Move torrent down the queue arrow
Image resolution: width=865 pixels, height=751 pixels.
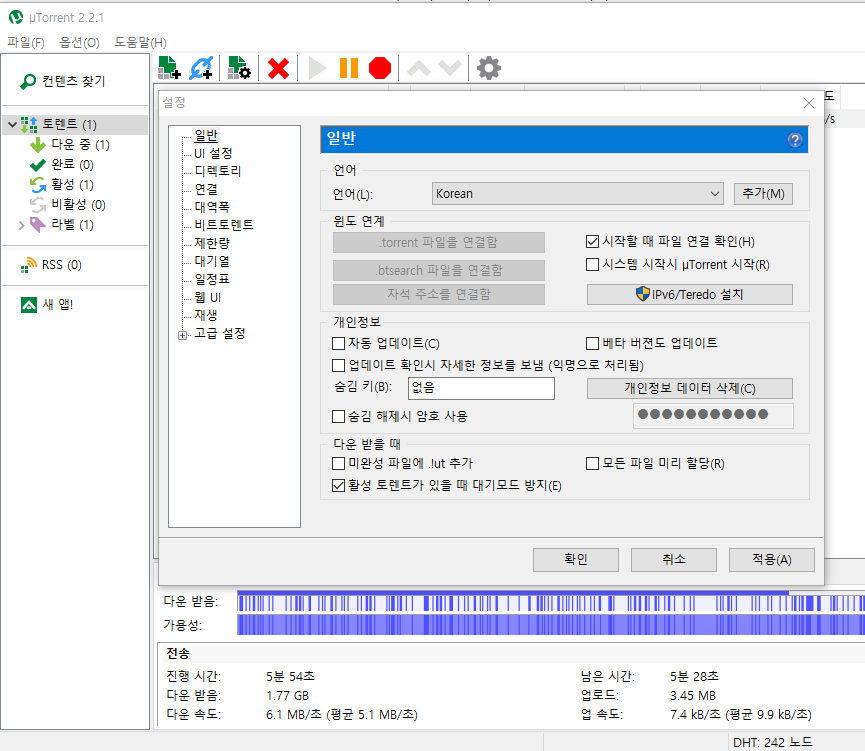tap(450, 68)
